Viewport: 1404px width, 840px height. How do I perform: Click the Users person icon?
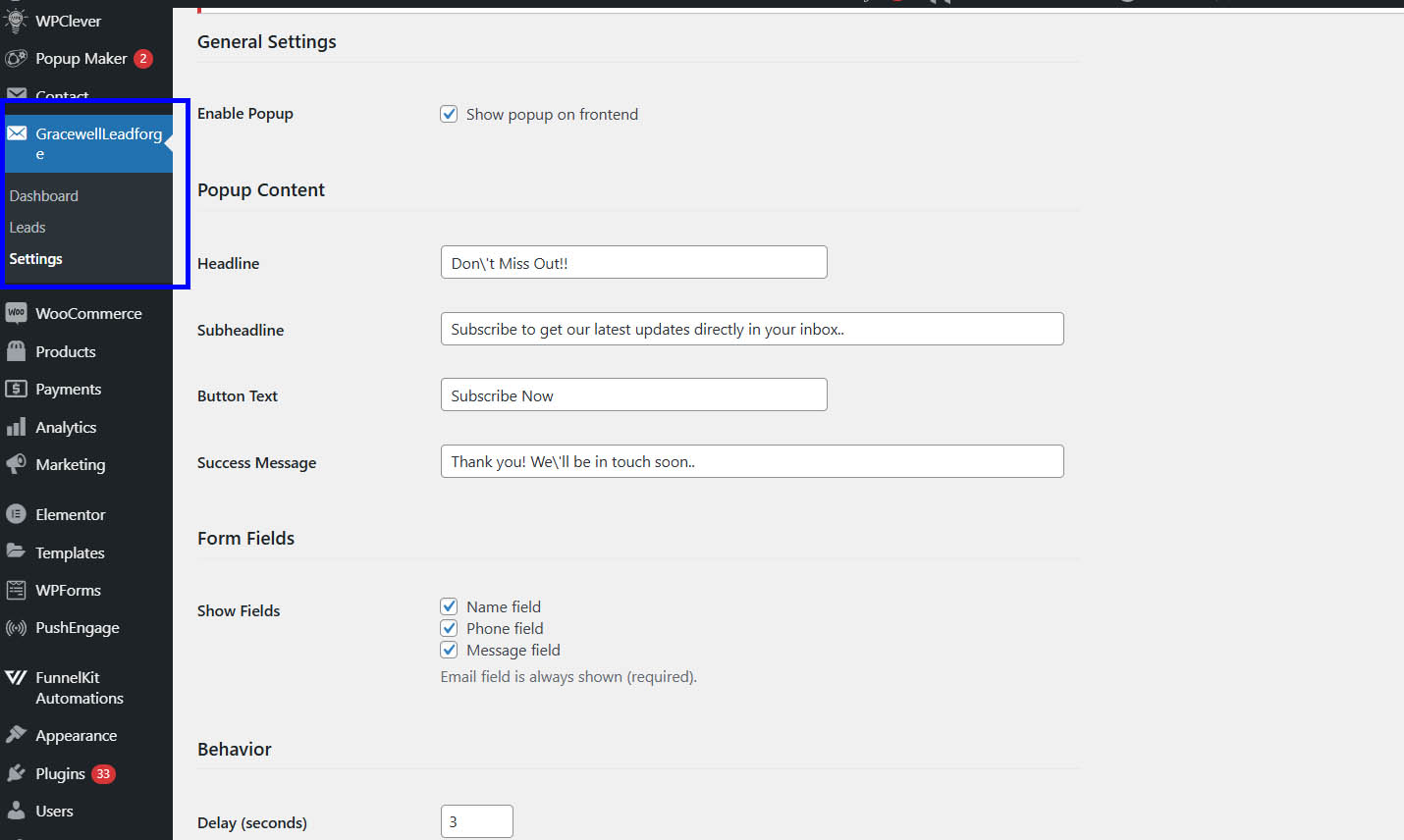16,811
